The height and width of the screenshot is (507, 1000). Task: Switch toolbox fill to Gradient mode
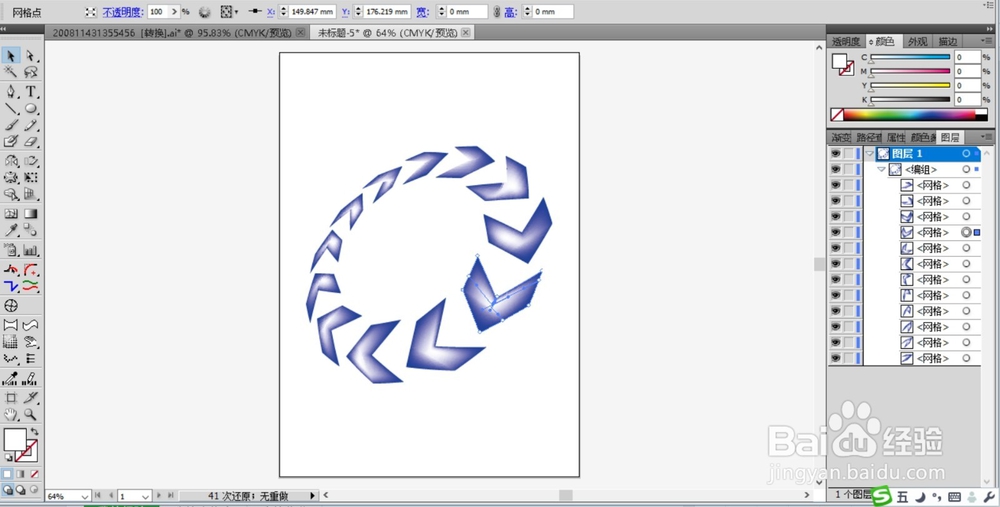(x=20, y=474)
